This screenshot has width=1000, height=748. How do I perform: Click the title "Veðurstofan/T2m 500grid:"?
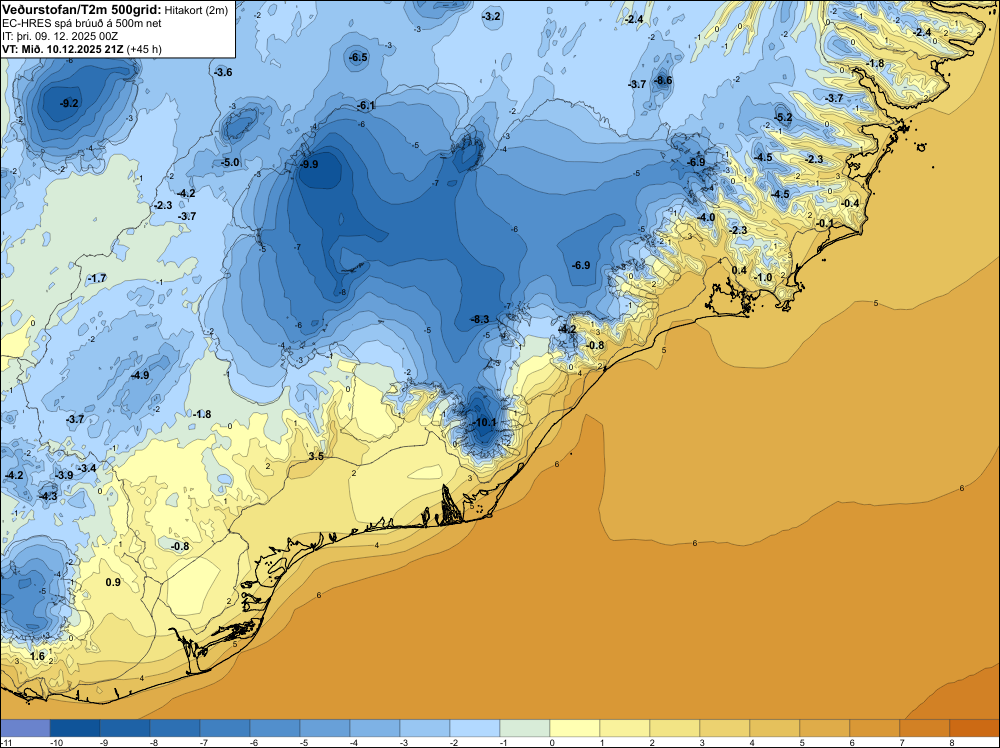pyautogui.click(x=81, y=10)
